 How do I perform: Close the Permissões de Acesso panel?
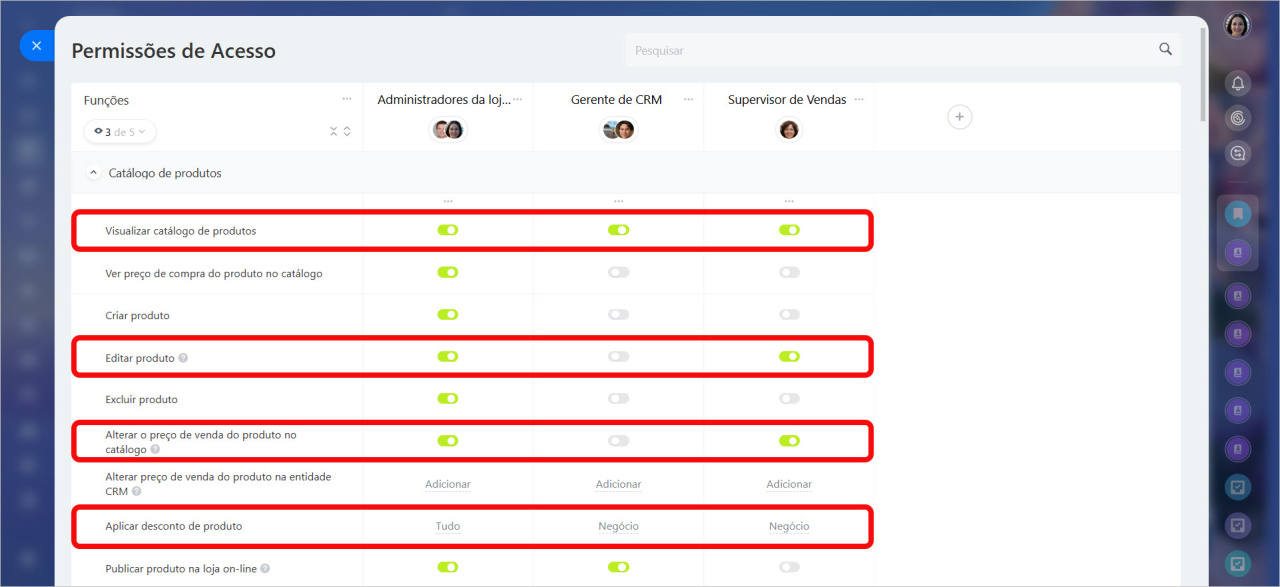[36, 46]
